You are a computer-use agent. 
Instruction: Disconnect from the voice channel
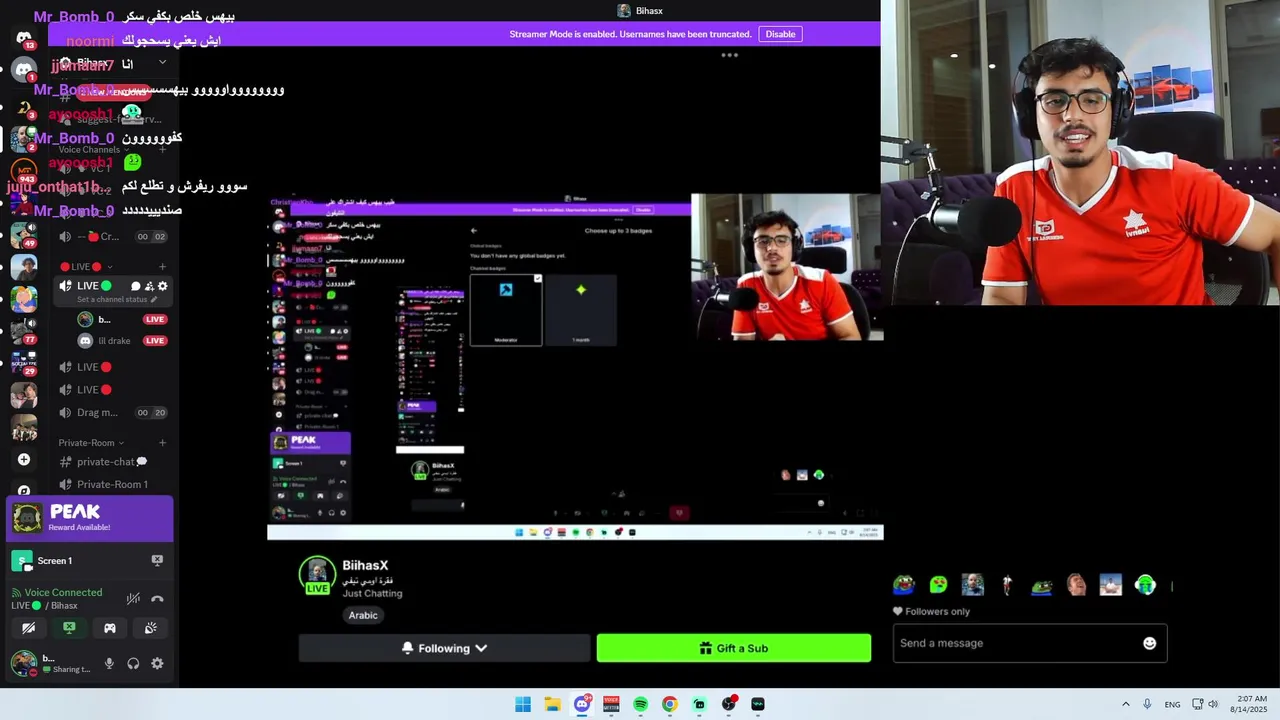click(x=157, y=599)
